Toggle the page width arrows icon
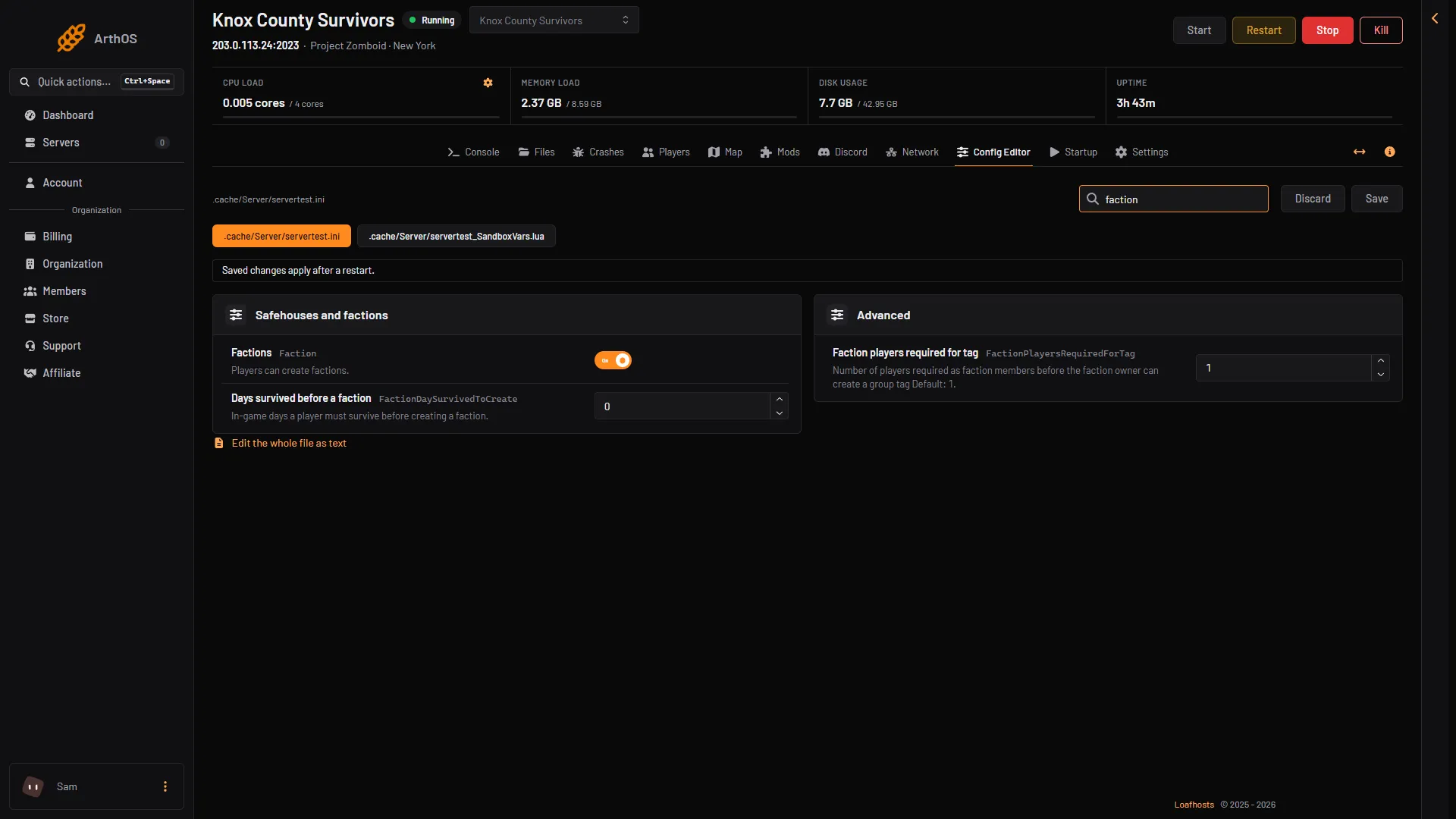 click(x=1360, y=152)
